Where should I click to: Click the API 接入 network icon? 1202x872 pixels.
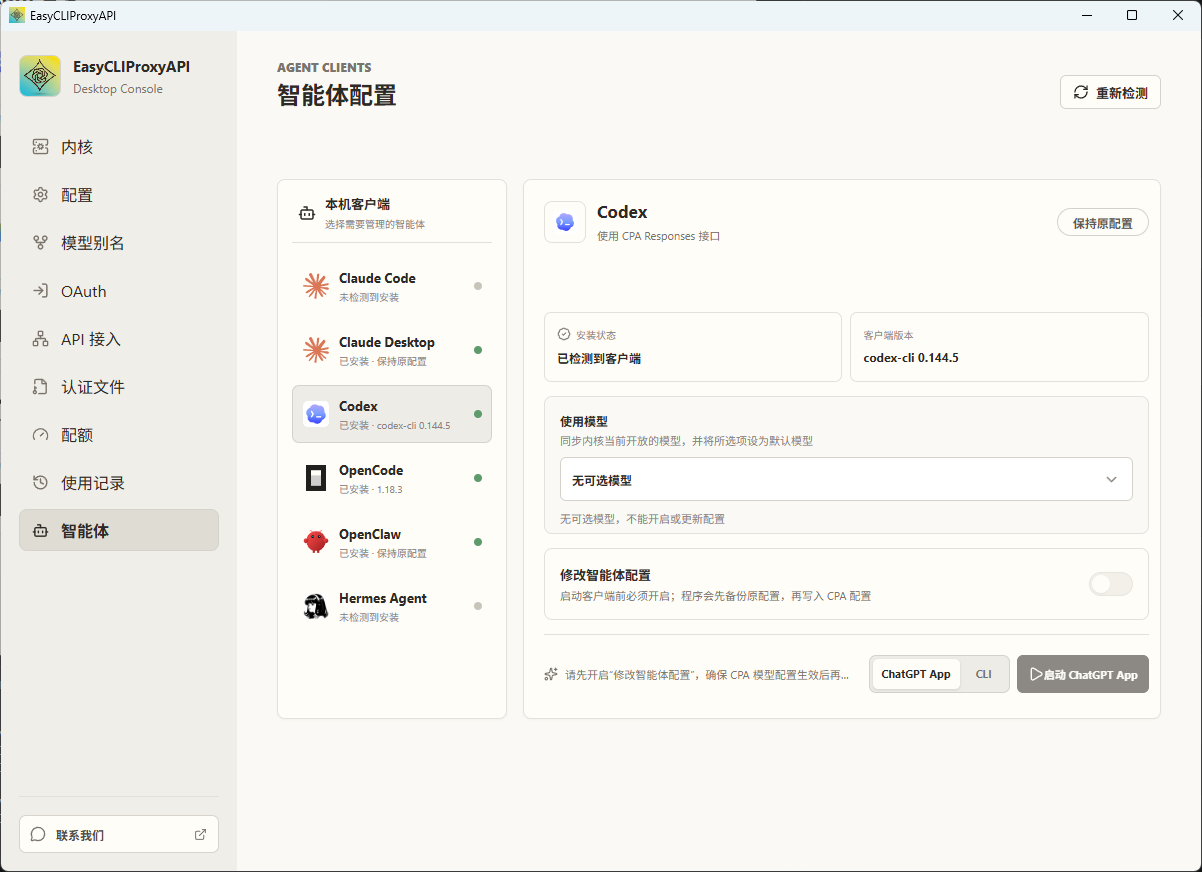coord(40,339)
